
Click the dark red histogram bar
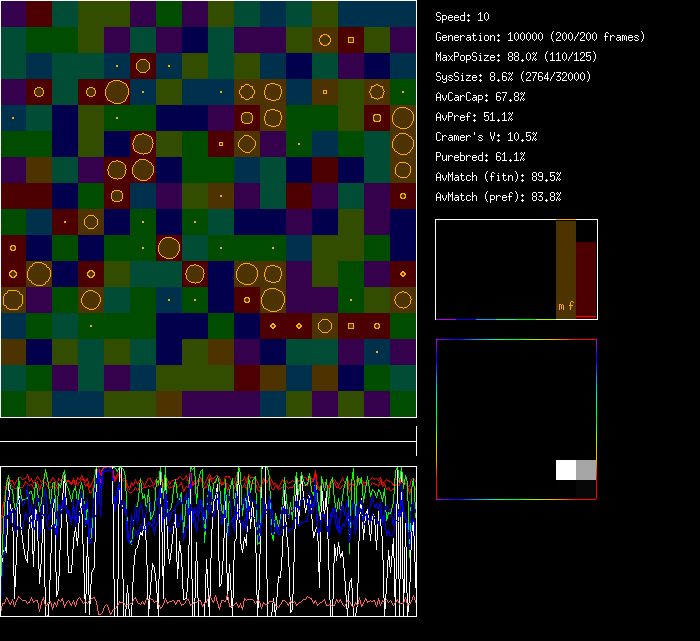tap(586, 278)
